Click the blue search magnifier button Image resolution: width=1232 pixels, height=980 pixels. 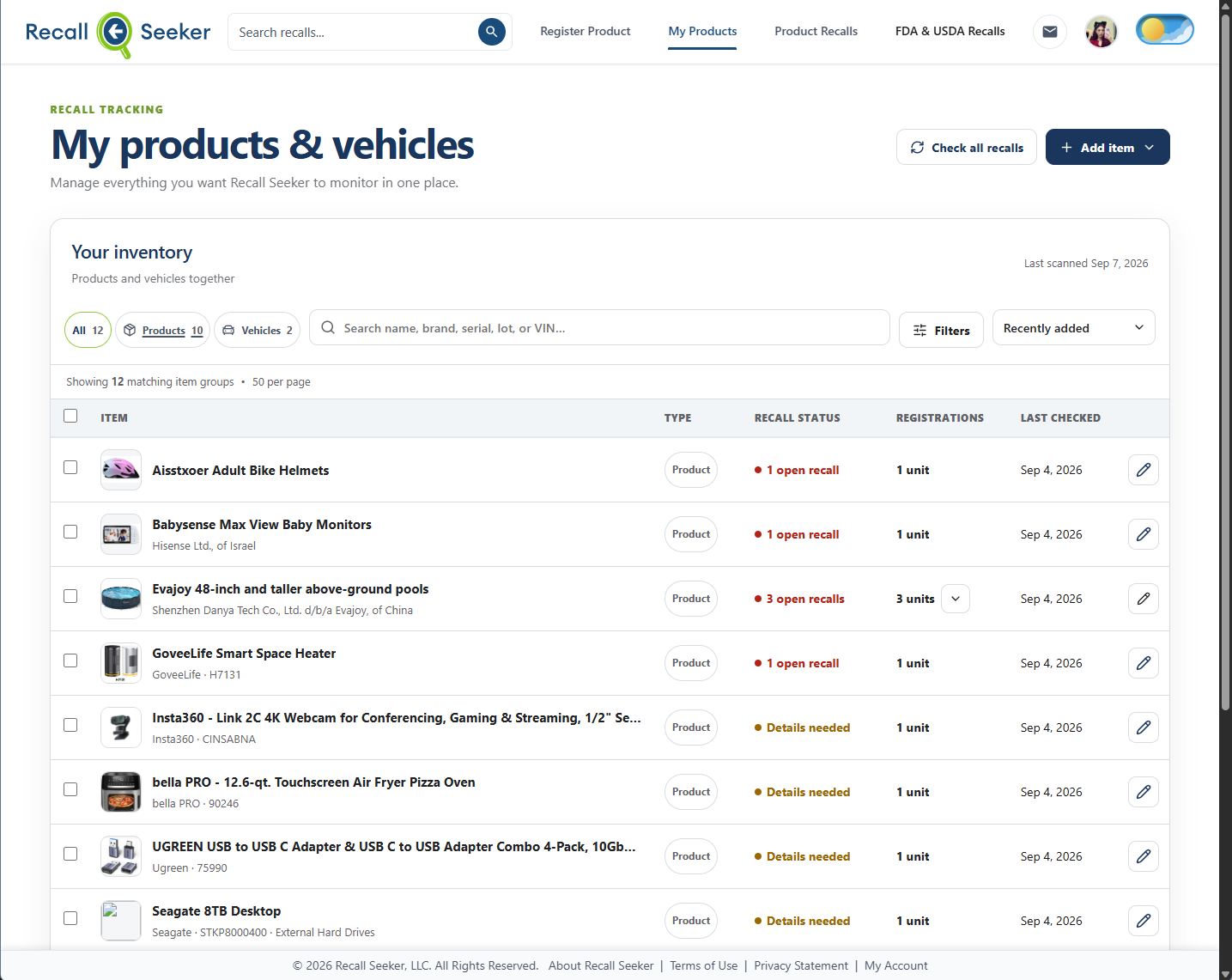click(x=491, y=32)
